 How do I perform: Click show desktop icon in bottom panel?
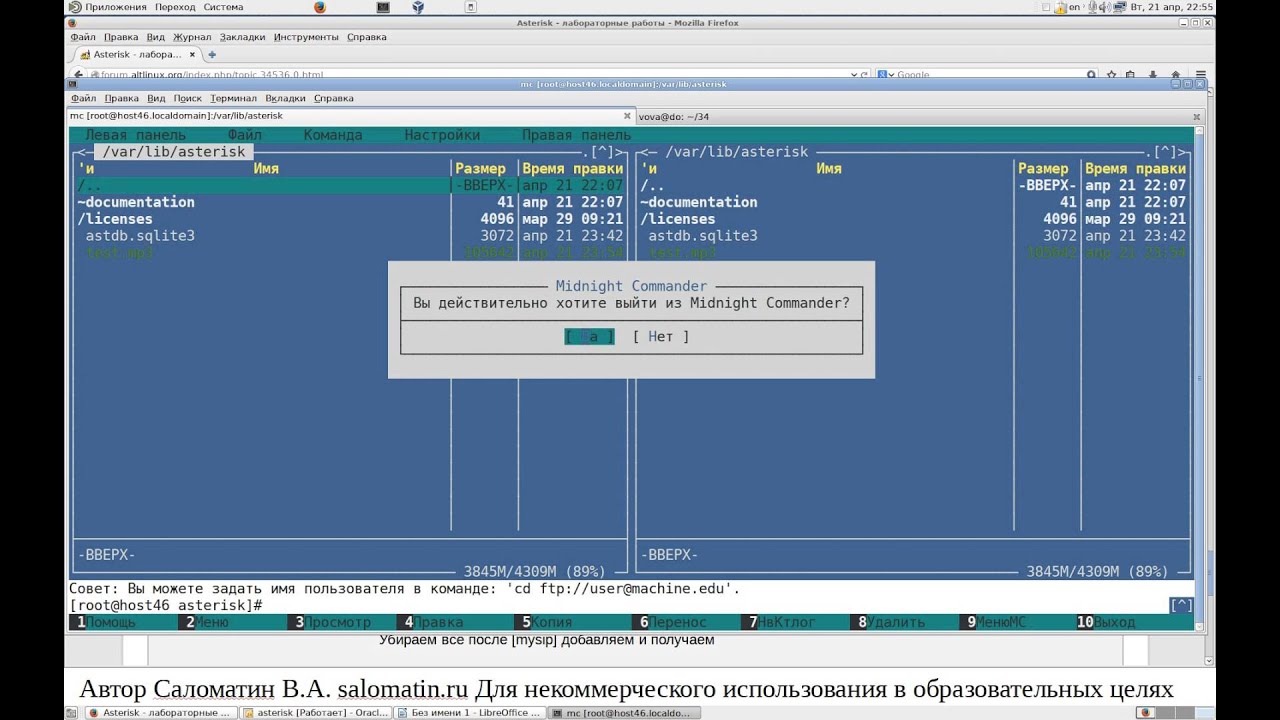(x=73, y=713)
